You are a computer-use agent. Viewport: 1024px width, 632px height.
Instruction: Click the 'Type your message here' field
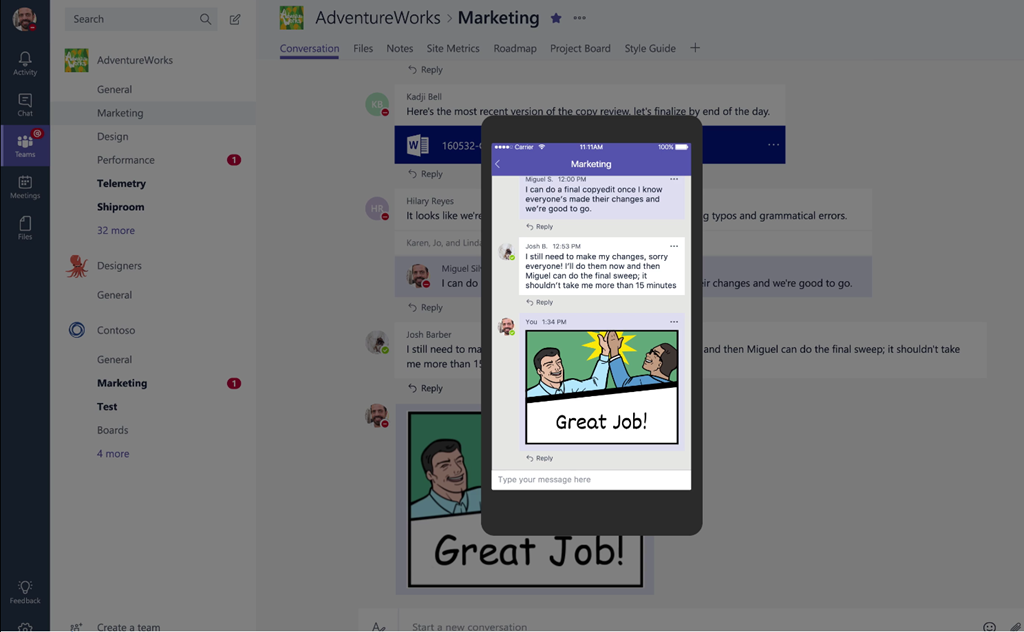[590, 480]
